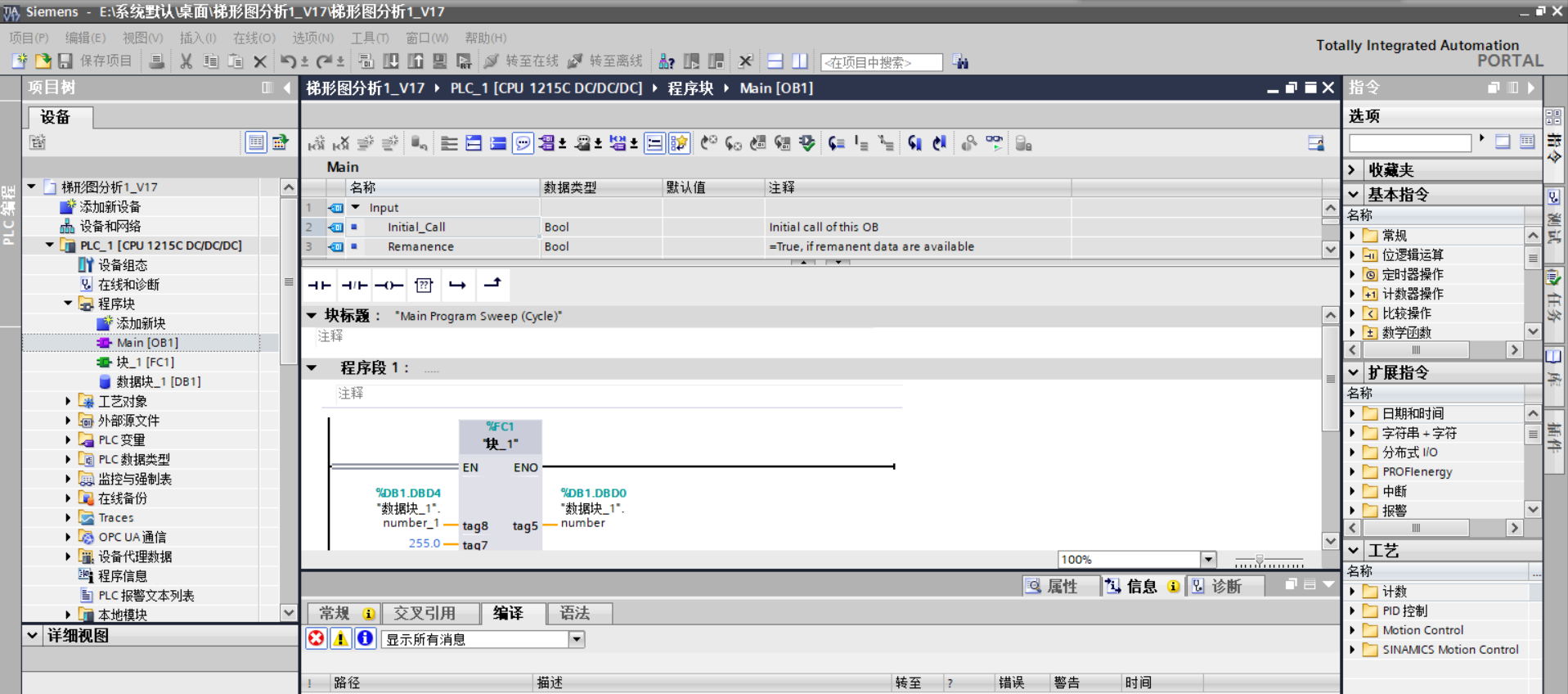
Task: Go offline with 转至离线
Action: click(605, 61)
